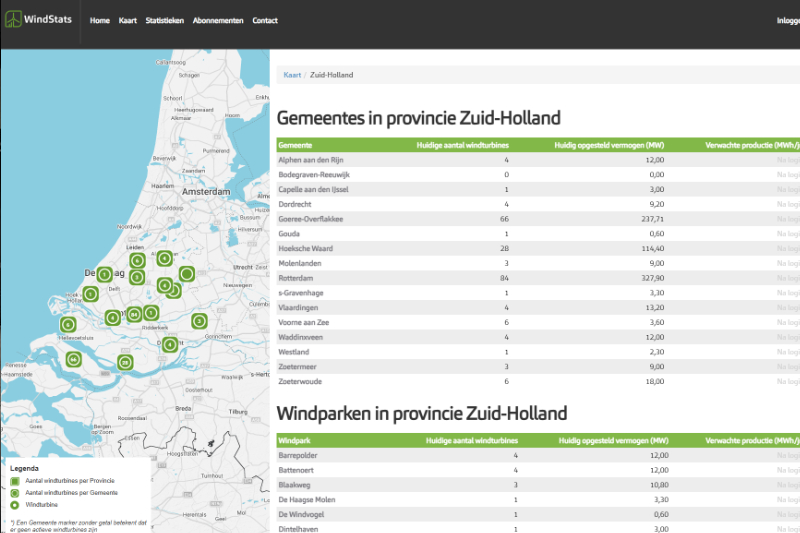The width and height of the screenshot is (800, 533).
Task: Select 'Molenlanden' in the table
Action: point(300,264)
